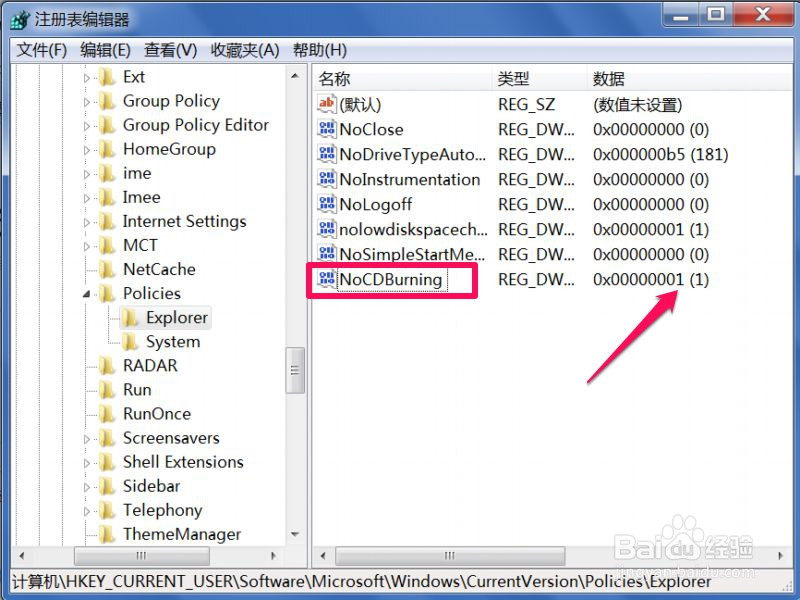Click the Registry Editor title bar icon
800x600 pixels.
click(20, 19)
